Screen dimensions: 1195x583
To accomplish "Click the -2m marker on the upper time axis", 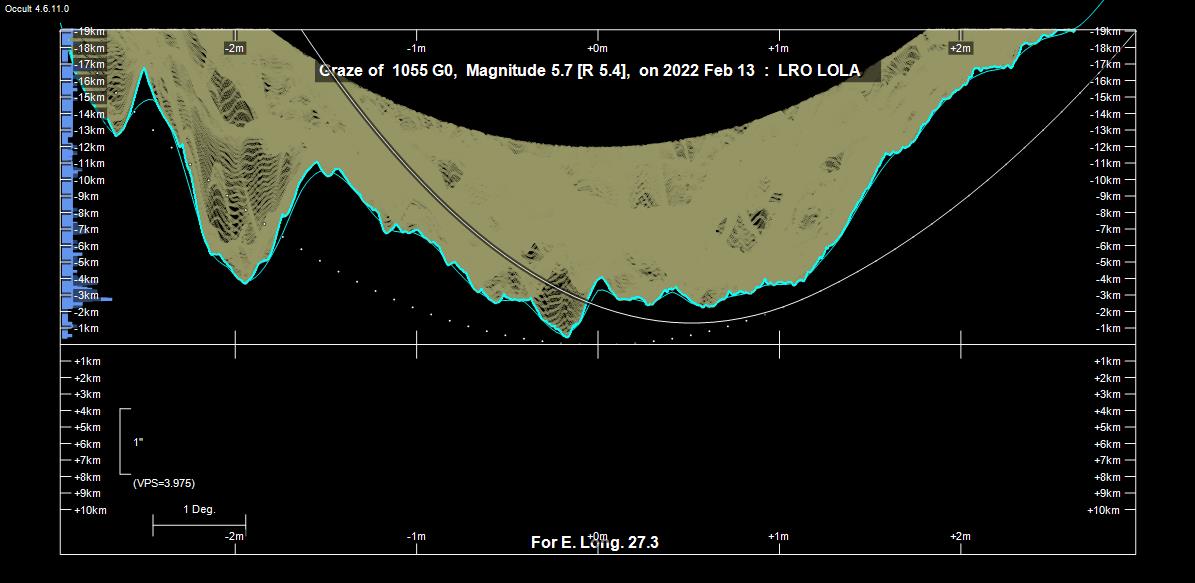I will coord(235,48).
